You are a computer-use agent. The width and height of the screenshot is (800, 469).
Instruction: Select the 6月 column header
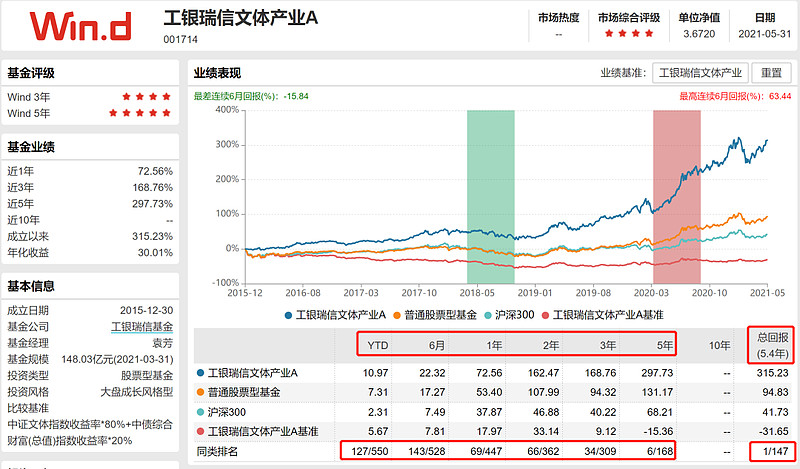click(x=436, y=345)
